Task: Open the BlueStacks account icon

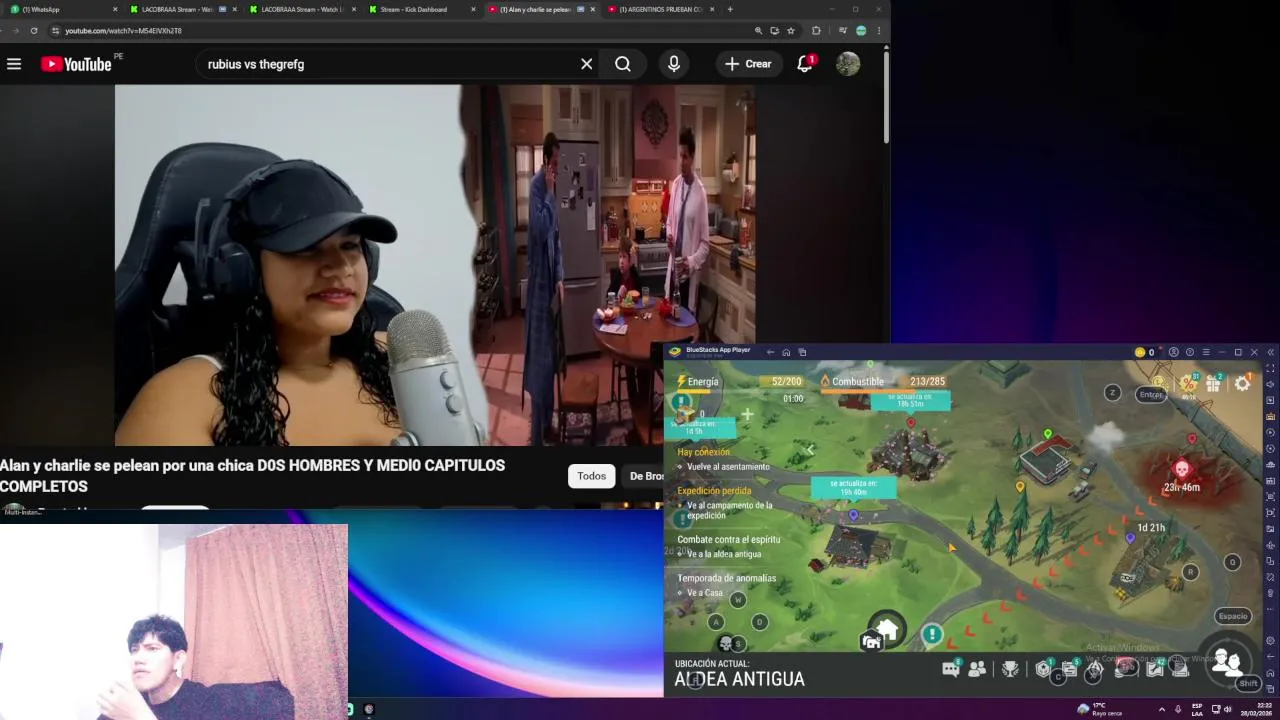Action: pyautogui.click(x=1174, y=352)
